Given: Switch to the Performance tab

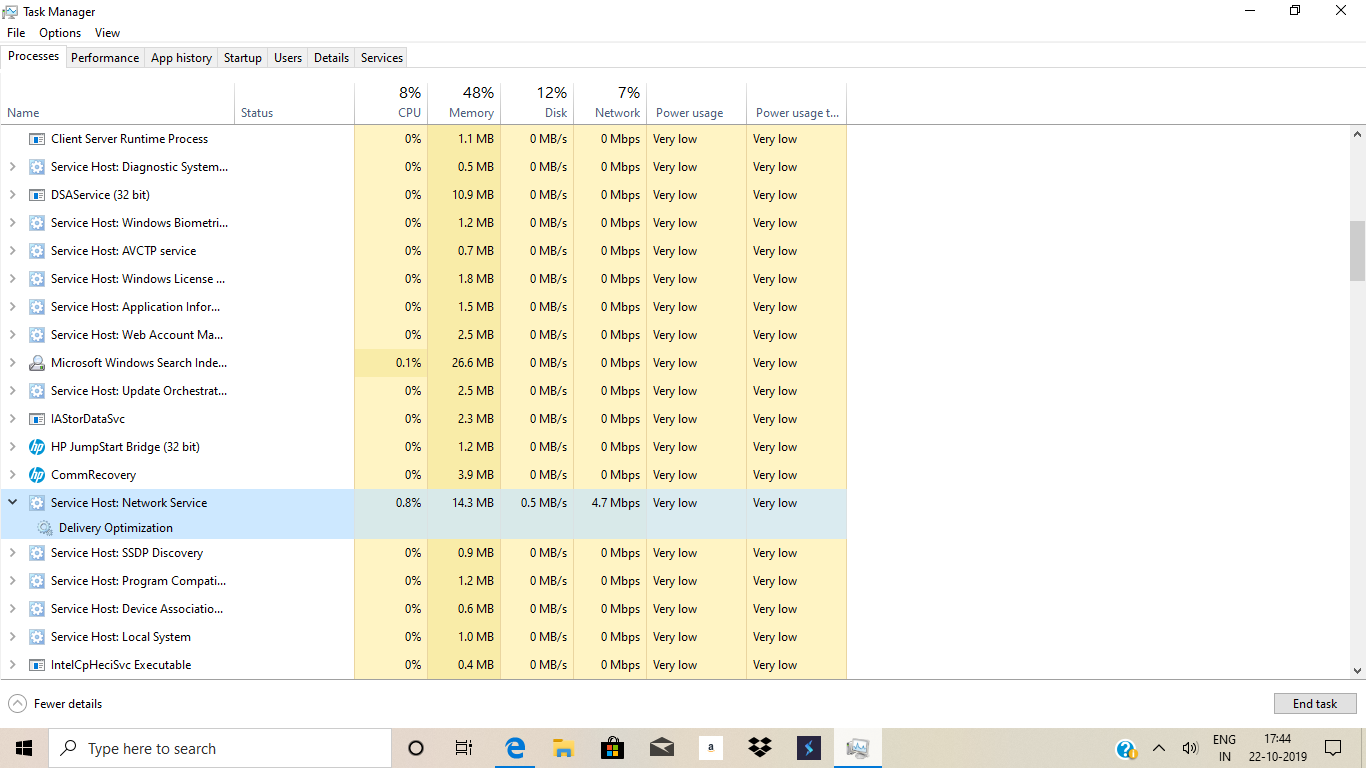Looking at the screenshot, I should tap(105, 58).
